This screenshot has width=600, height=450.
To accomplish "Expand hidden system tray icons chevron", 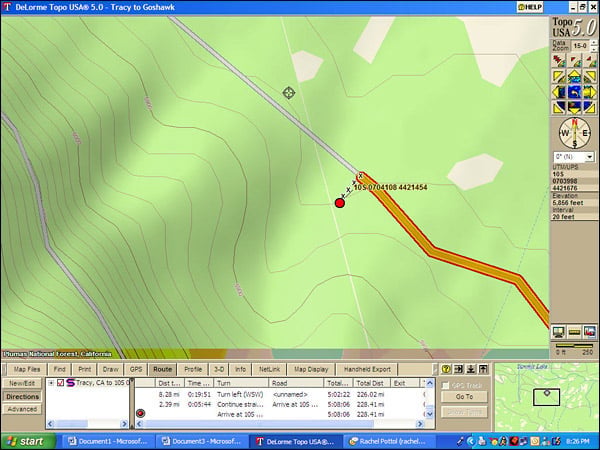I will coord(471,441).
